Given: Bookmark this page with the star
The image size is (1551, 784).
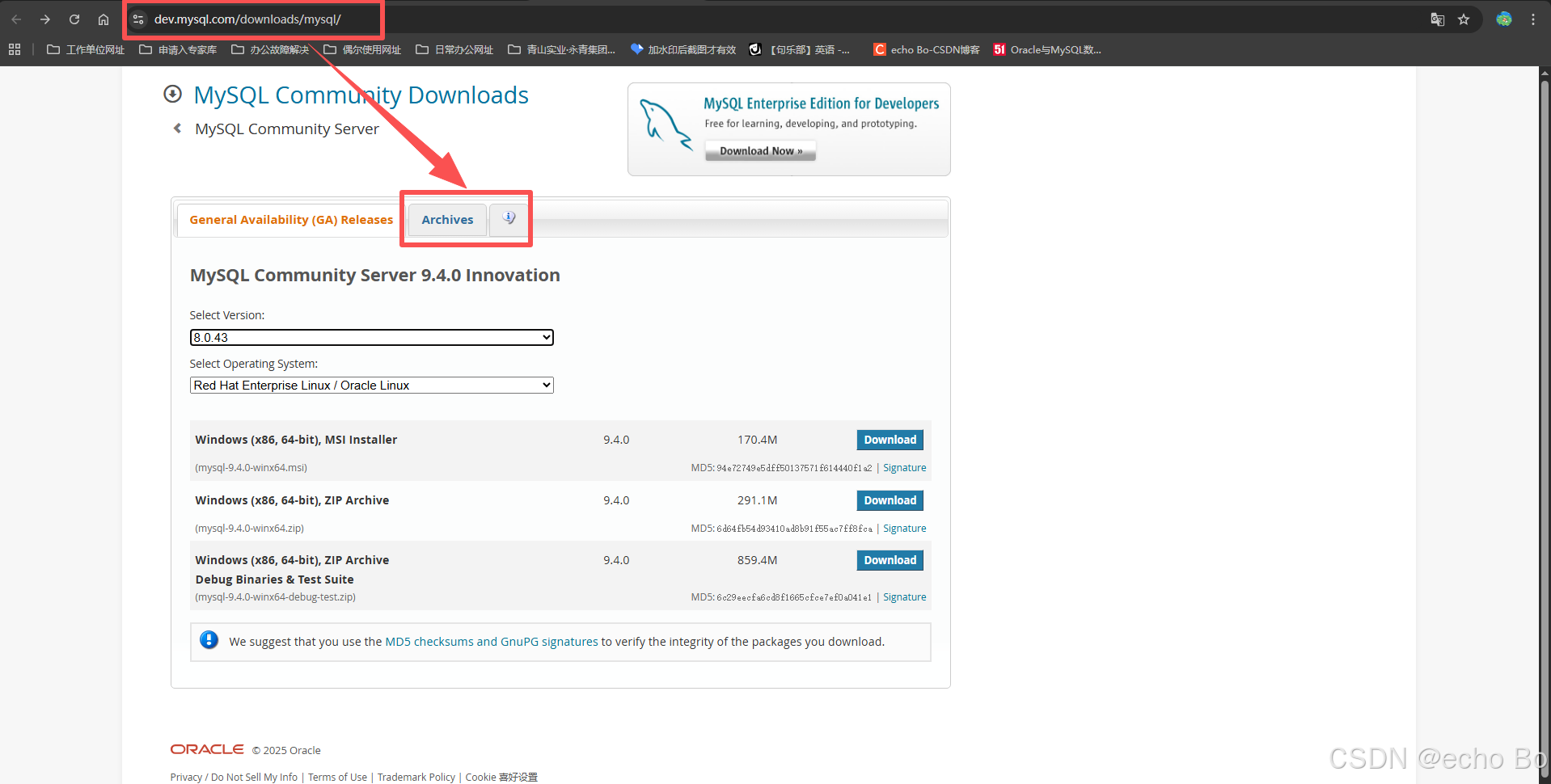Looking at the screenshot, I should point(1464,19).
